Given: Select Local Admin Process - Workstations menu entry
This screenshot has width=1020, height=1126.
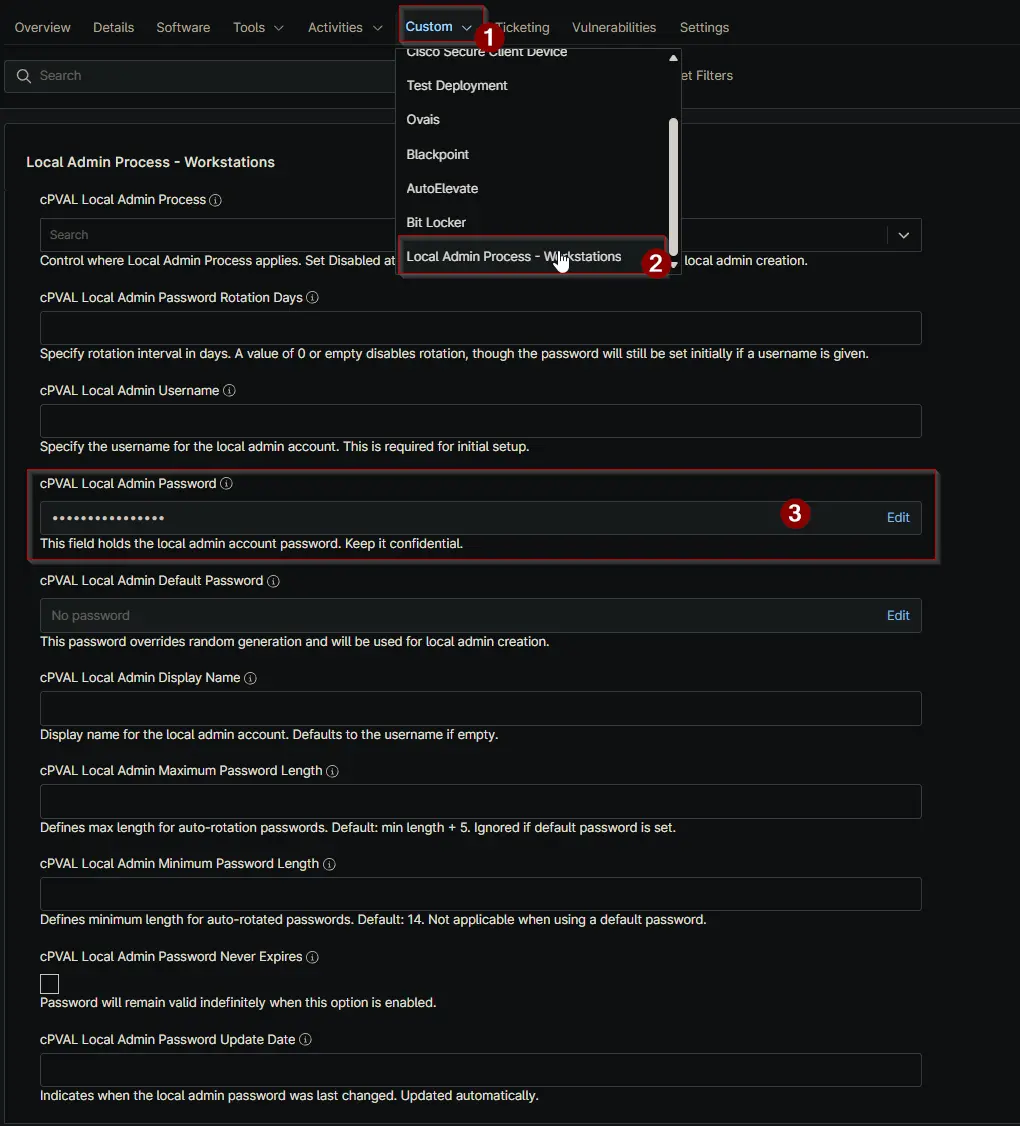Looking at the screenshot, I should (x=513, y=257).
